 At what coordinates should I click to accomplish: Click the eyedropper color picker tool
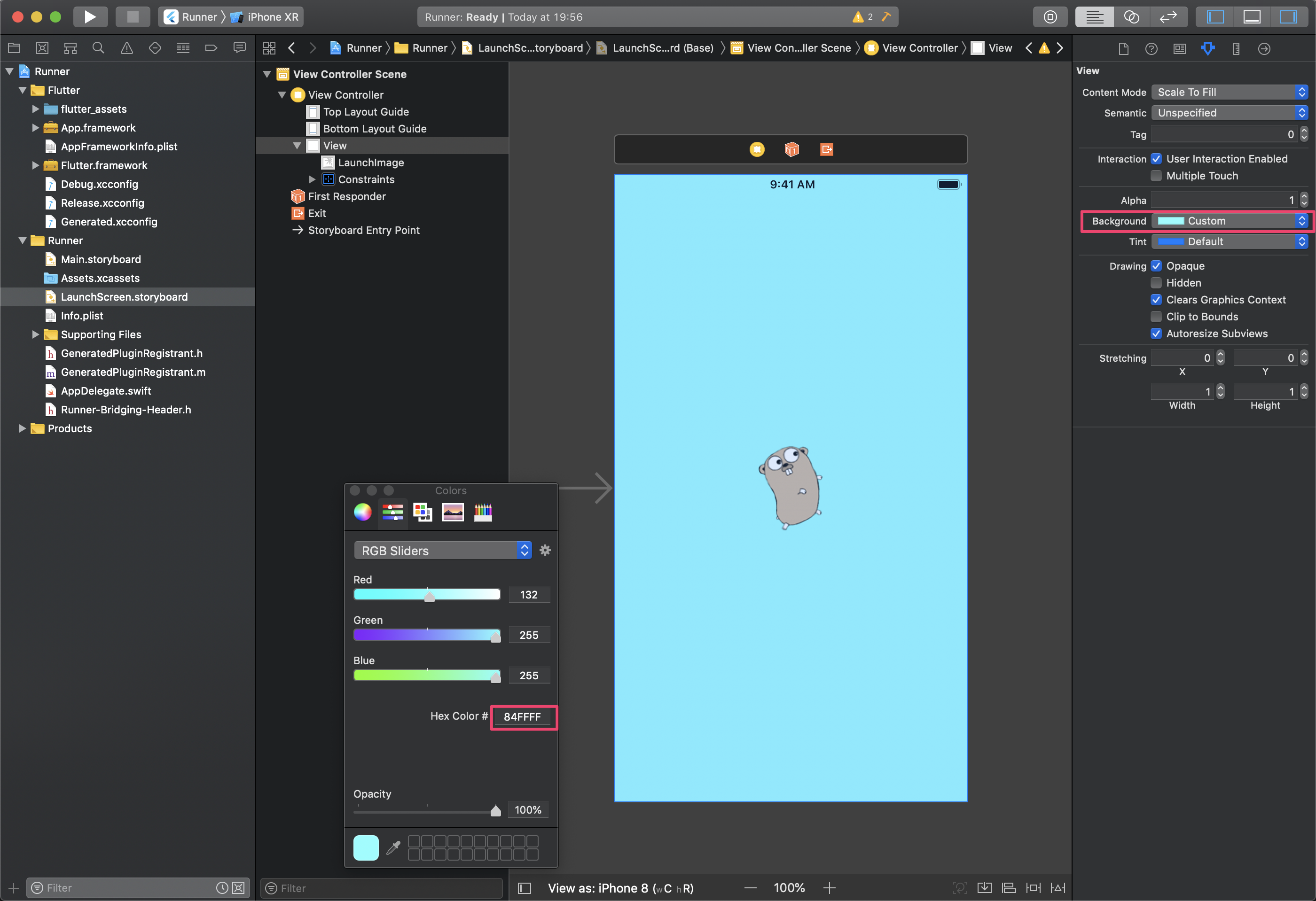tap(393, 847)
